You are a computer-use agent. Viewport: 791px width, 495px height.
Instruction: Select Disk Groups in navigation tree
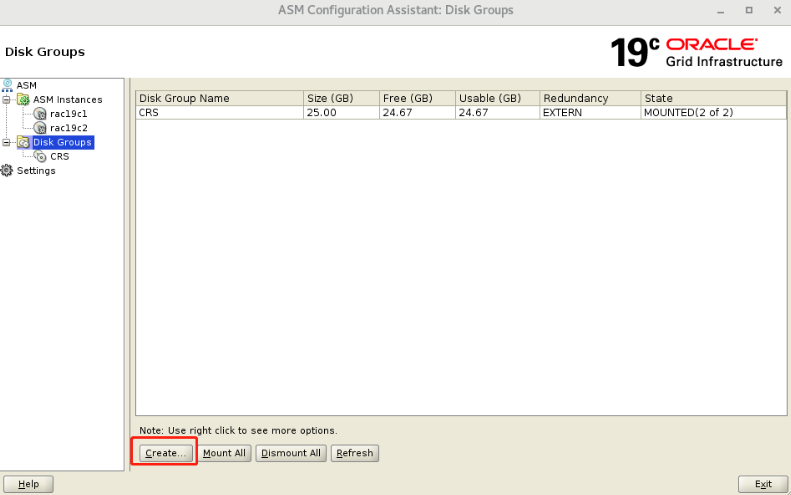tap(63, 142)
